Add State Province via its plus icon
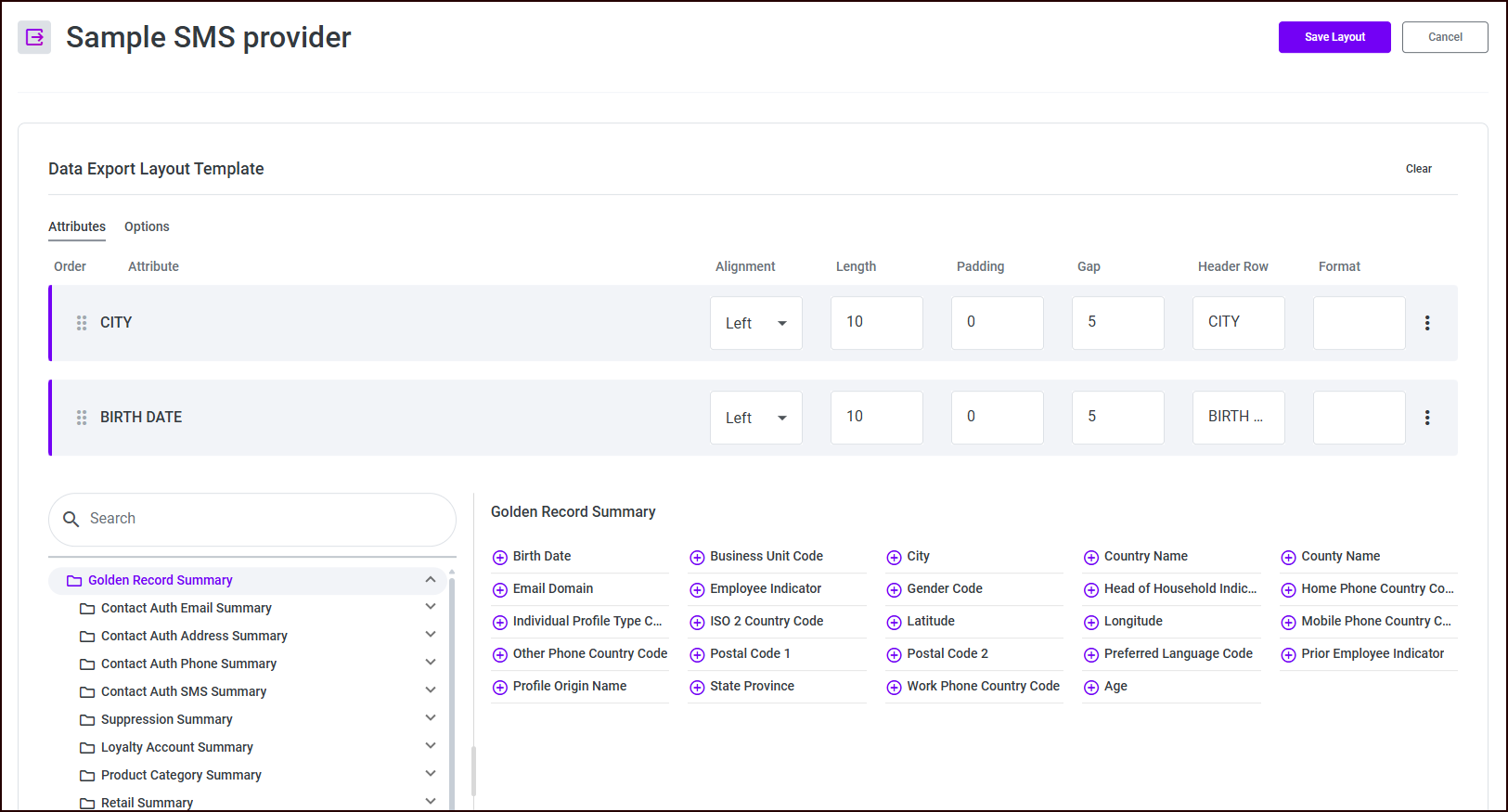1508x812 pixels. point(697,687)
